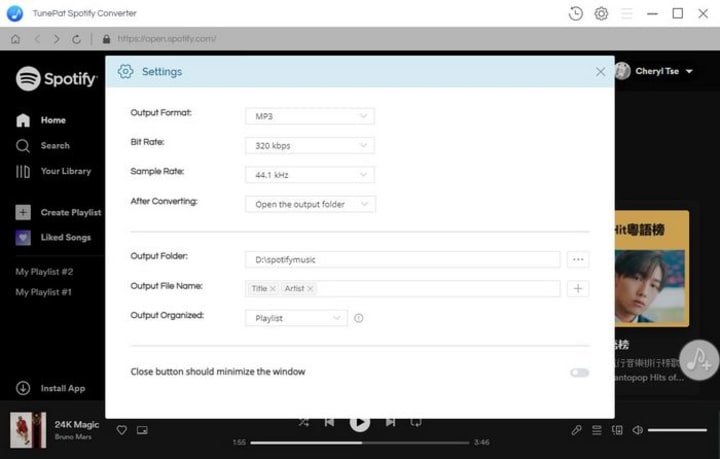Toggle shuffle in the player bar
This screenshot has height=459, width=720.
click(x=304, y=422)
